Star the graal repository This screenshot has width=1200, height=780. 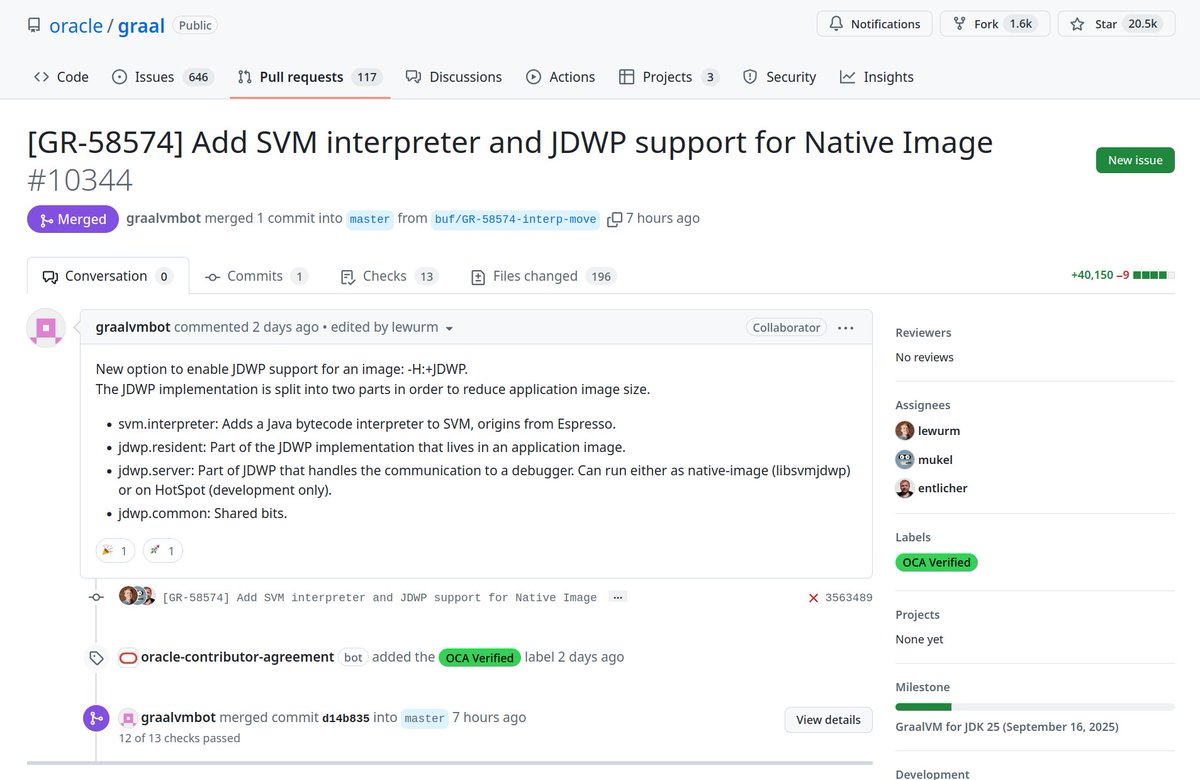pyautogui.click(x=1115, y=24)
